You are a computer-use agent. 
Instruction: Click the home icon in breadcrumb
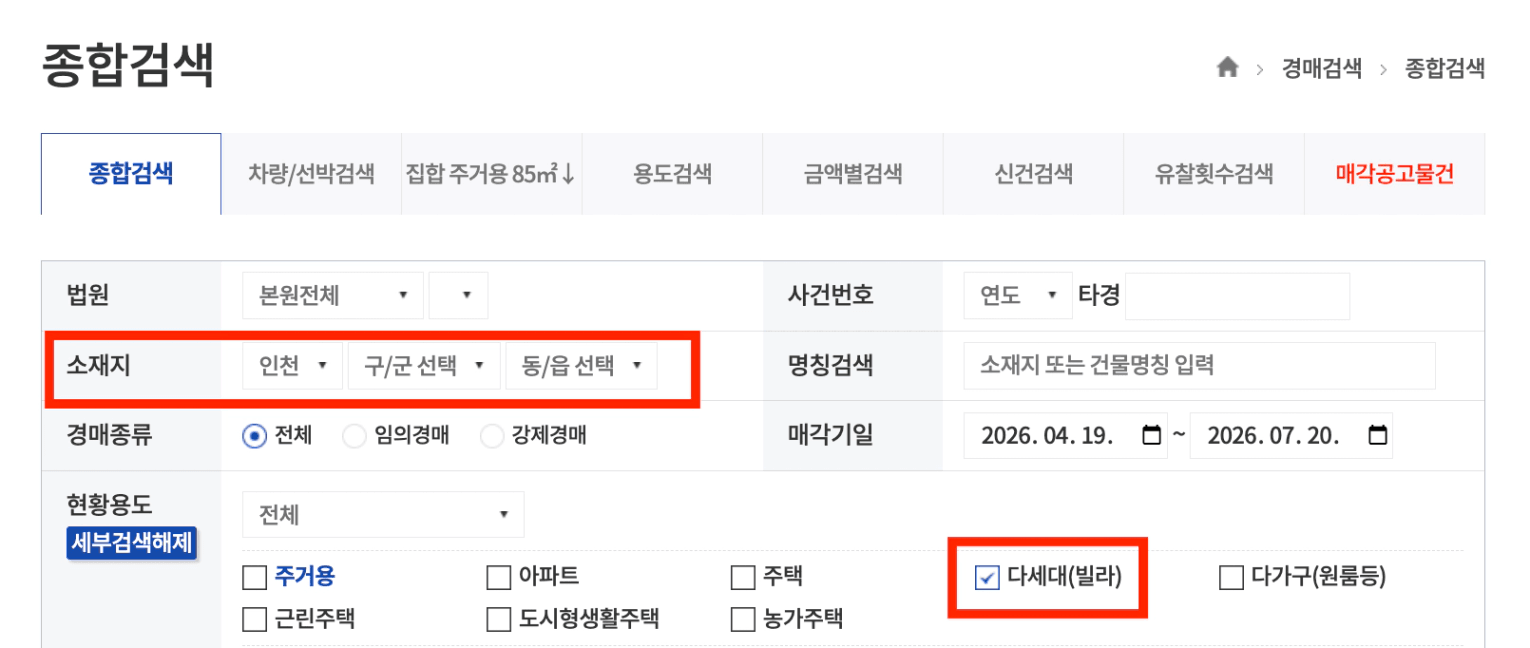(1227, 68)
